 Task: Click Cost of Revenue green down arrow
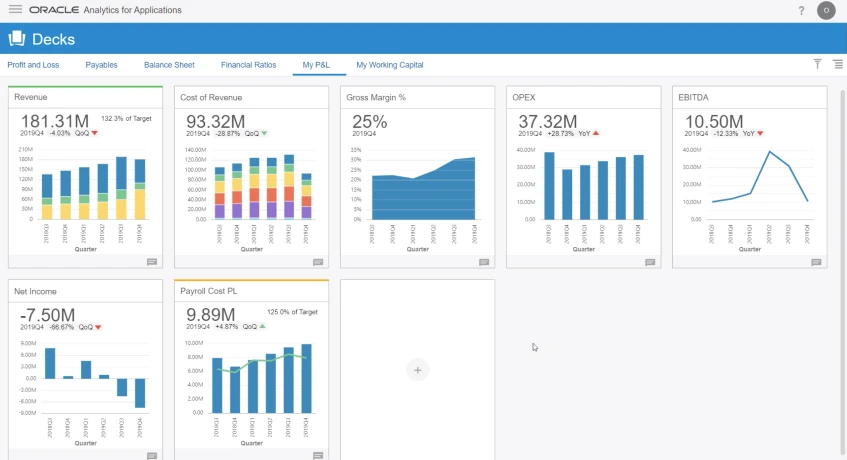pos(264,133)
